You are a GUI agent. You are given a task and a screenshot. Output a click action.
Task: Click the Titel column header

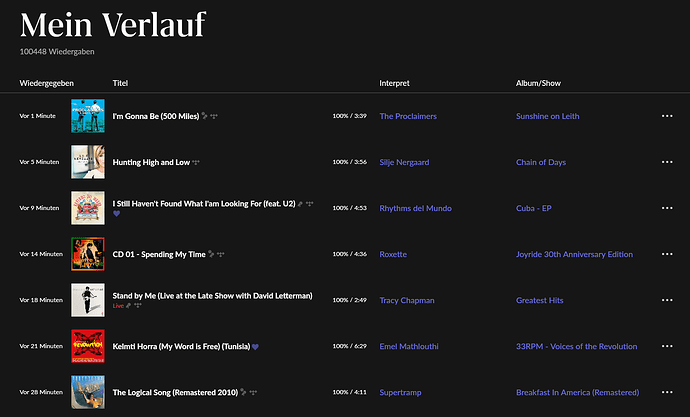click(x=120, y=83)
